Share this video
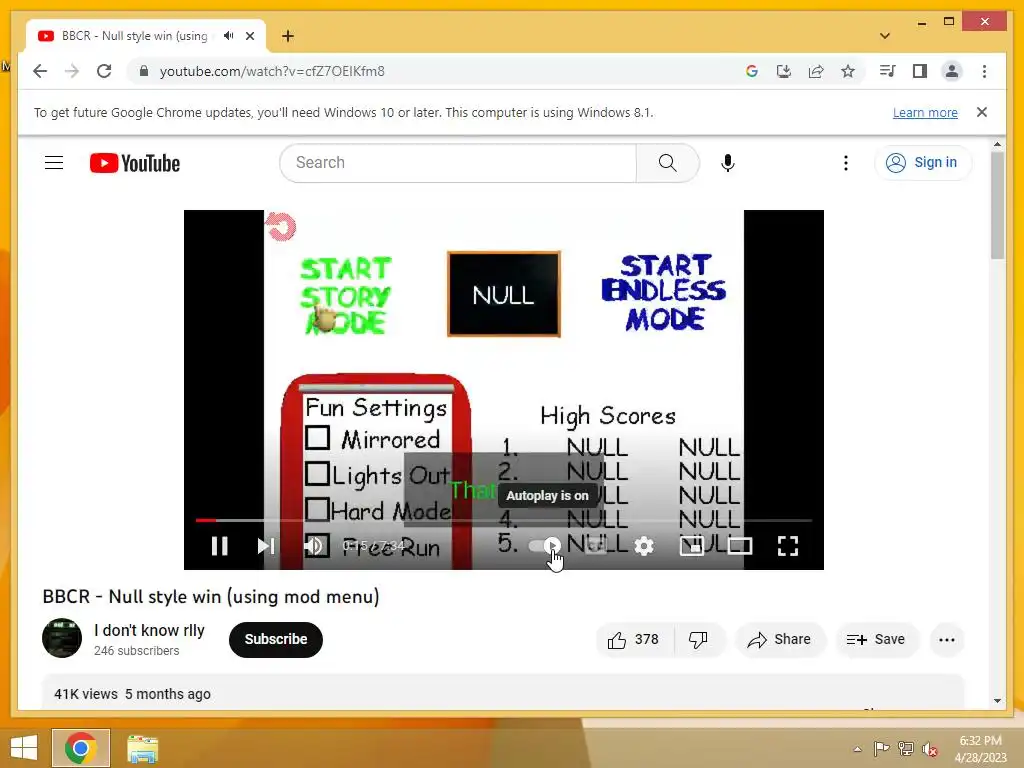 tap(780, 639)
